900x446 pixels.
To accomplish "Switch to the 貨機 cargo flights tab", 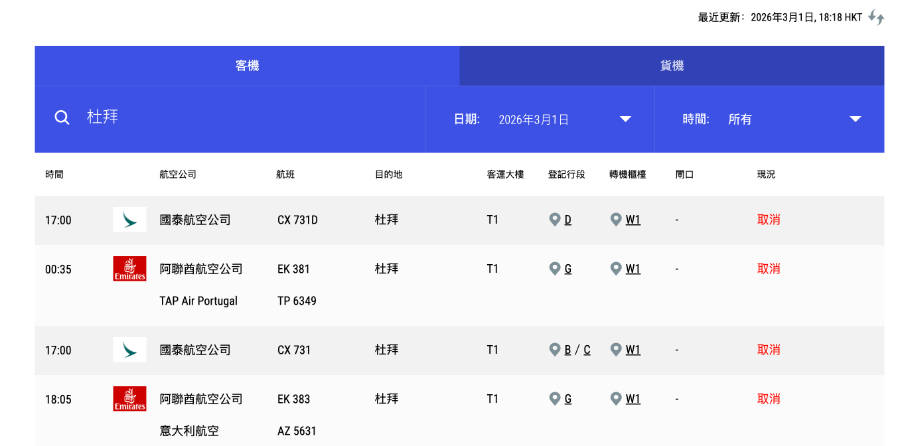I will (x=672, y=66).
